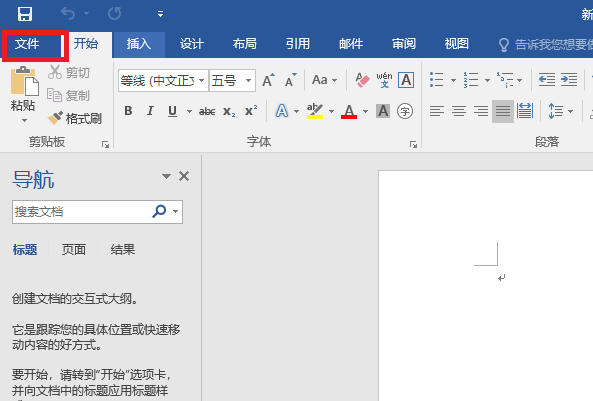Viewport: 593px width, 401px height.
Task: Click the Line Spacing icon
Action: [556, 111]
